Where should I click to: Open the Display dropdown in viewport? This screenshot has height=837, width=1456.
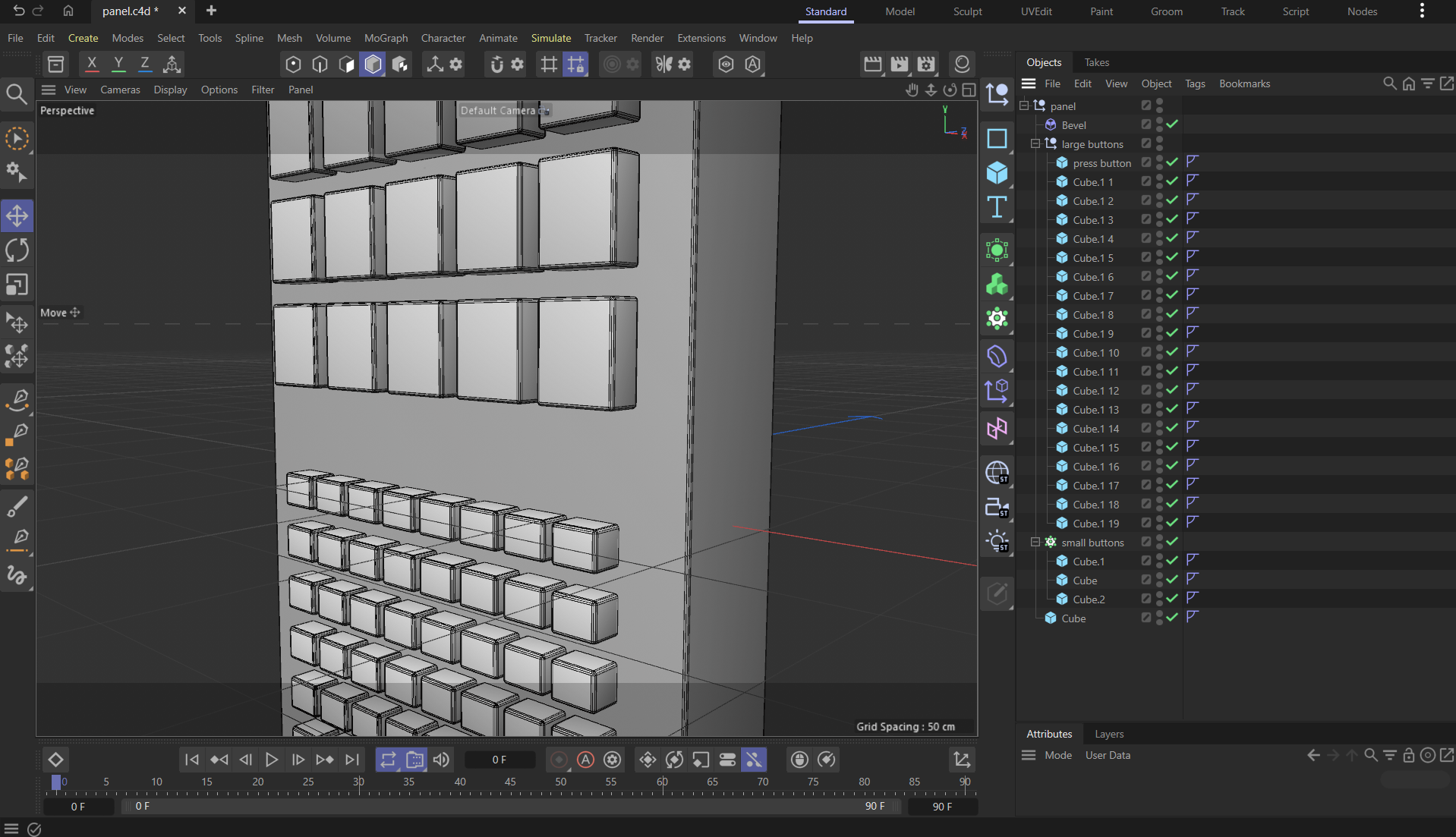click(x=170, y=90)
